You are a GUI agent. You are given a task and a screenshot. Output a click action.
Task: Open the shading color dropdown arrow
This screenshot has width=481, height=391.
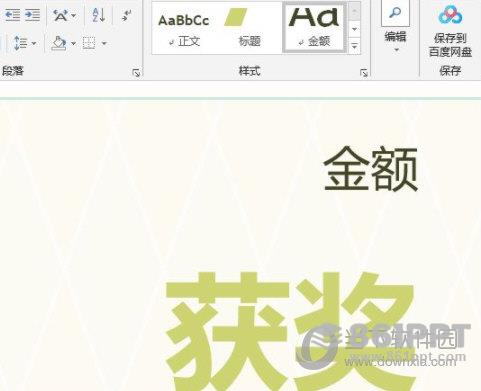tap(73, 43)
